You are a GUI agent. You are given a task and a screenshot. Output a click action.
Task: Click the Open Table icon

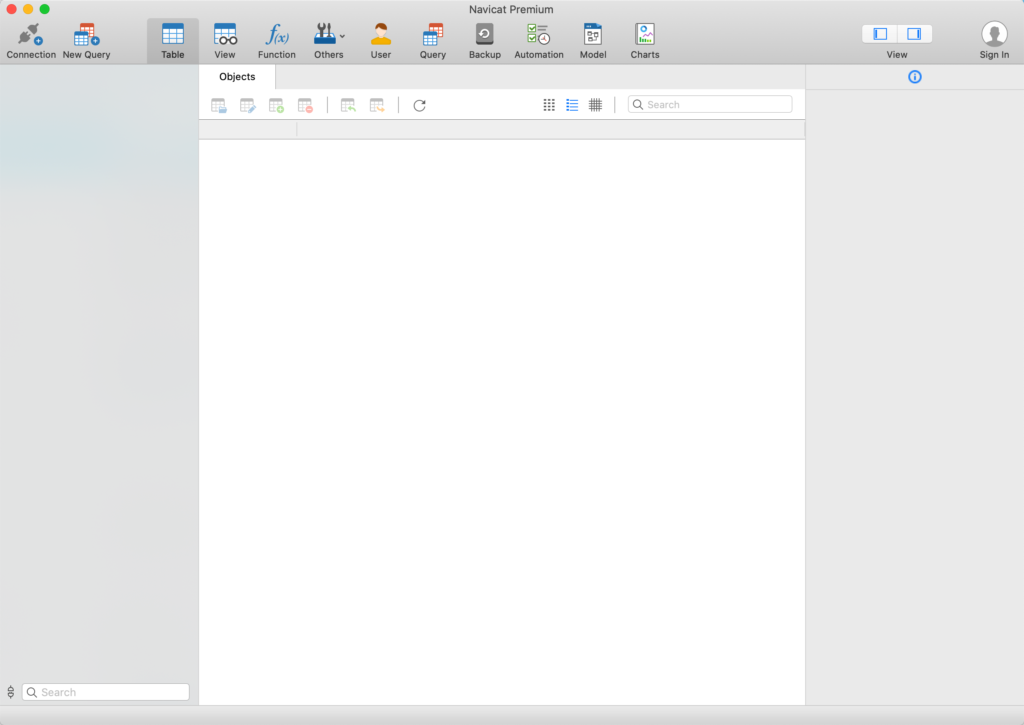pyautogui.click(x=219, y=105)
